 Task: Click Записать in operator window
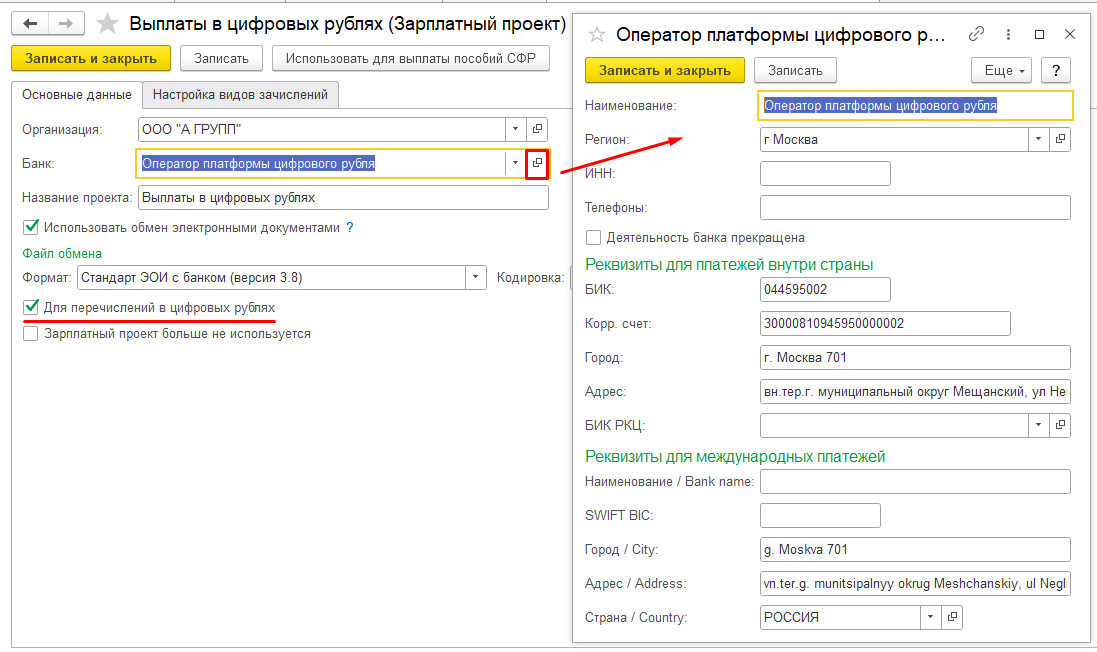795,70
